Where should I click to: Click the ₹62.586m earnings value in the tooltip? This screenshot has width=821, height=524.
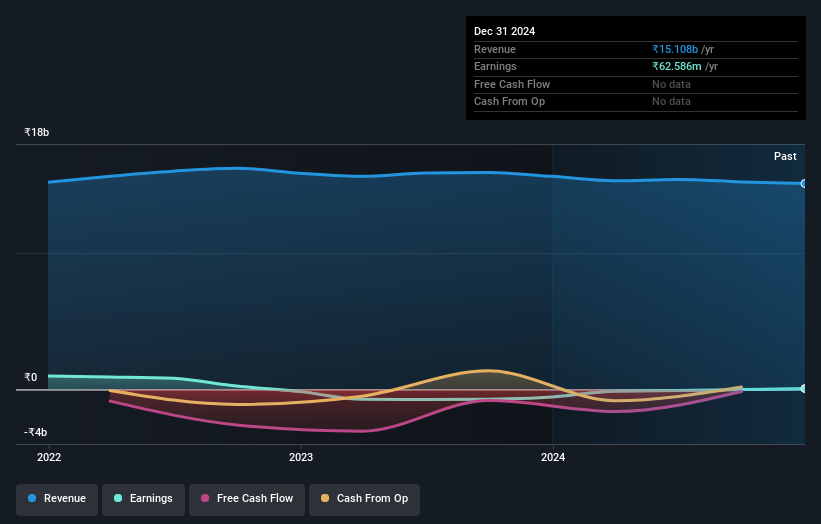(x=676, y=66)
